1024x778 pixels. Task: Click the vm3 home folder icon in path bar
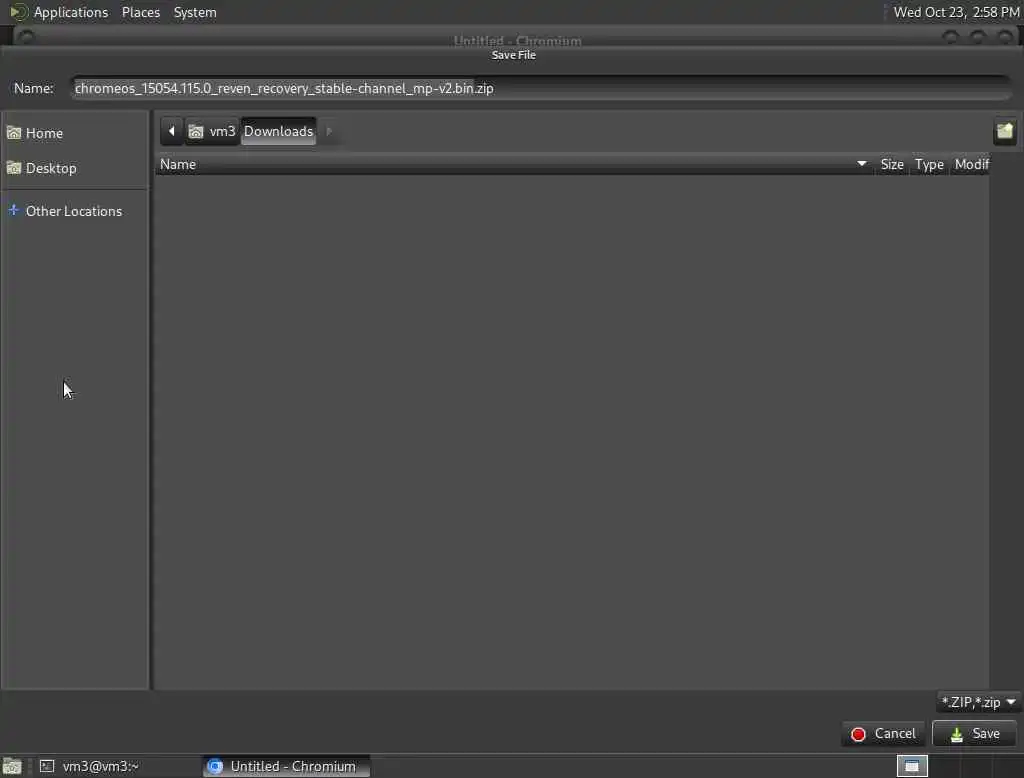pyautogui.click(x=196, y=132)
